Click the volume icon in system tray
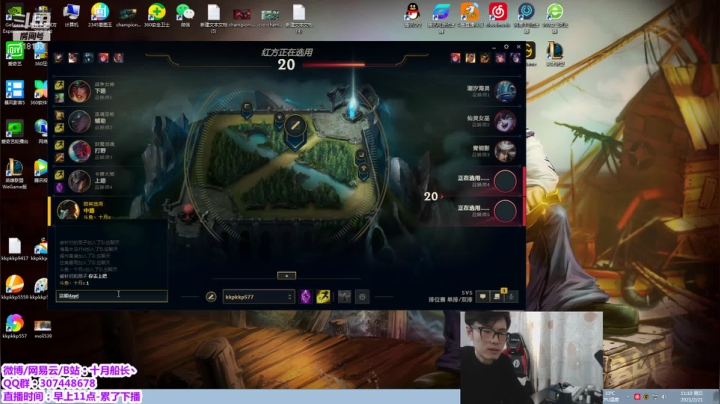This screenshot has width=720, height=404. (x=664, y=396)
